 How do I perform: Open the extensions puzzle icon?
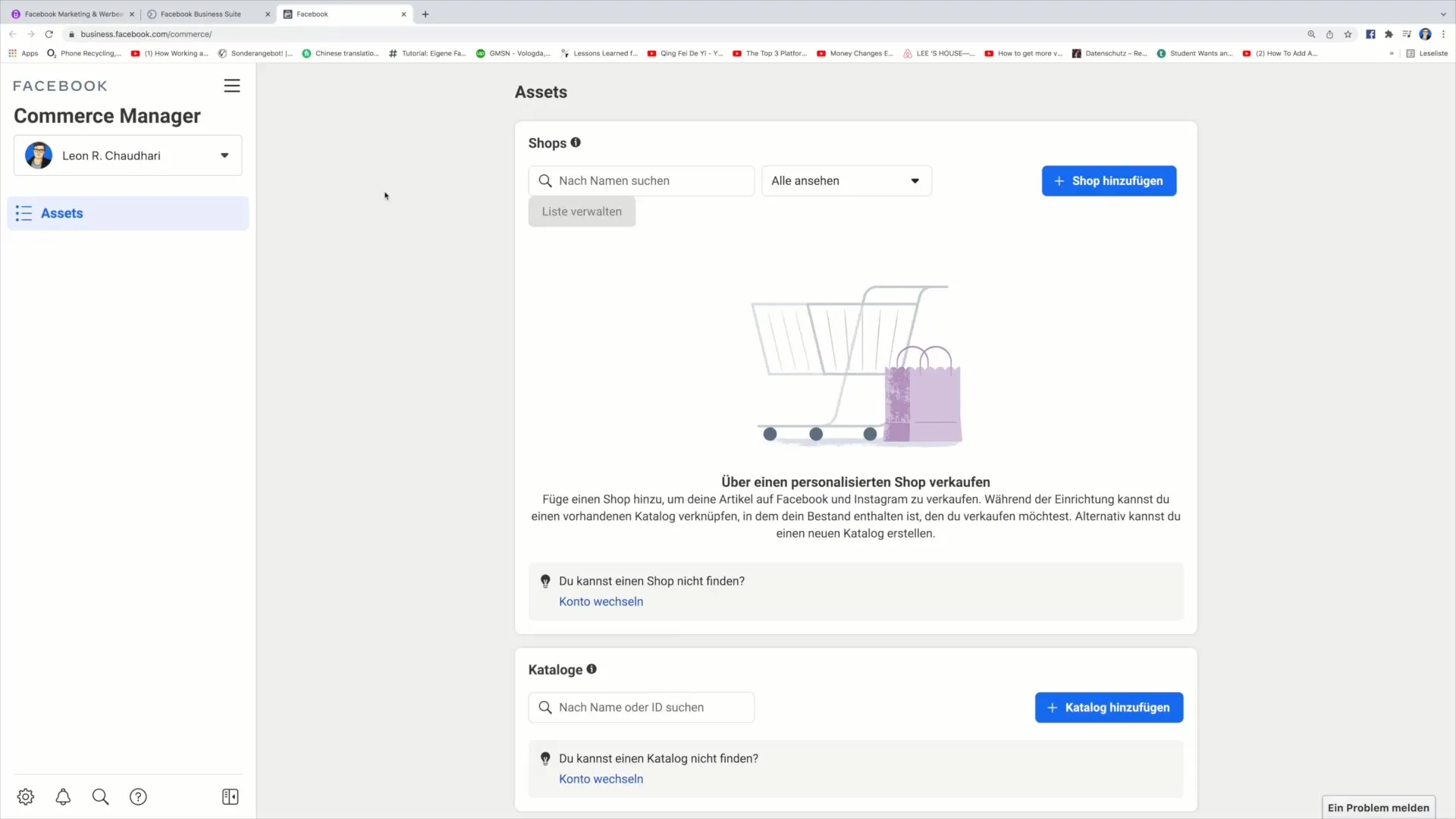[x=1389, y=34]
